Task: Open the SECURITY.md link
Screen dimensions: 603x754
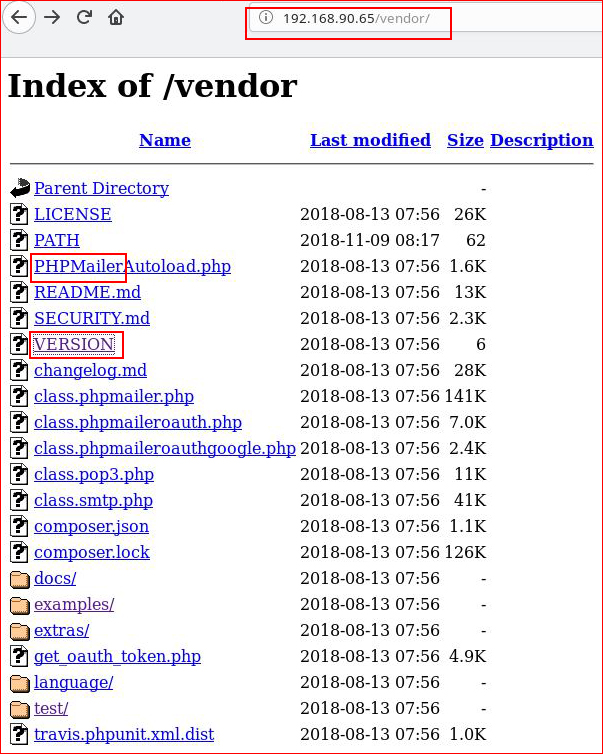Action: click(x=92, y=318)
